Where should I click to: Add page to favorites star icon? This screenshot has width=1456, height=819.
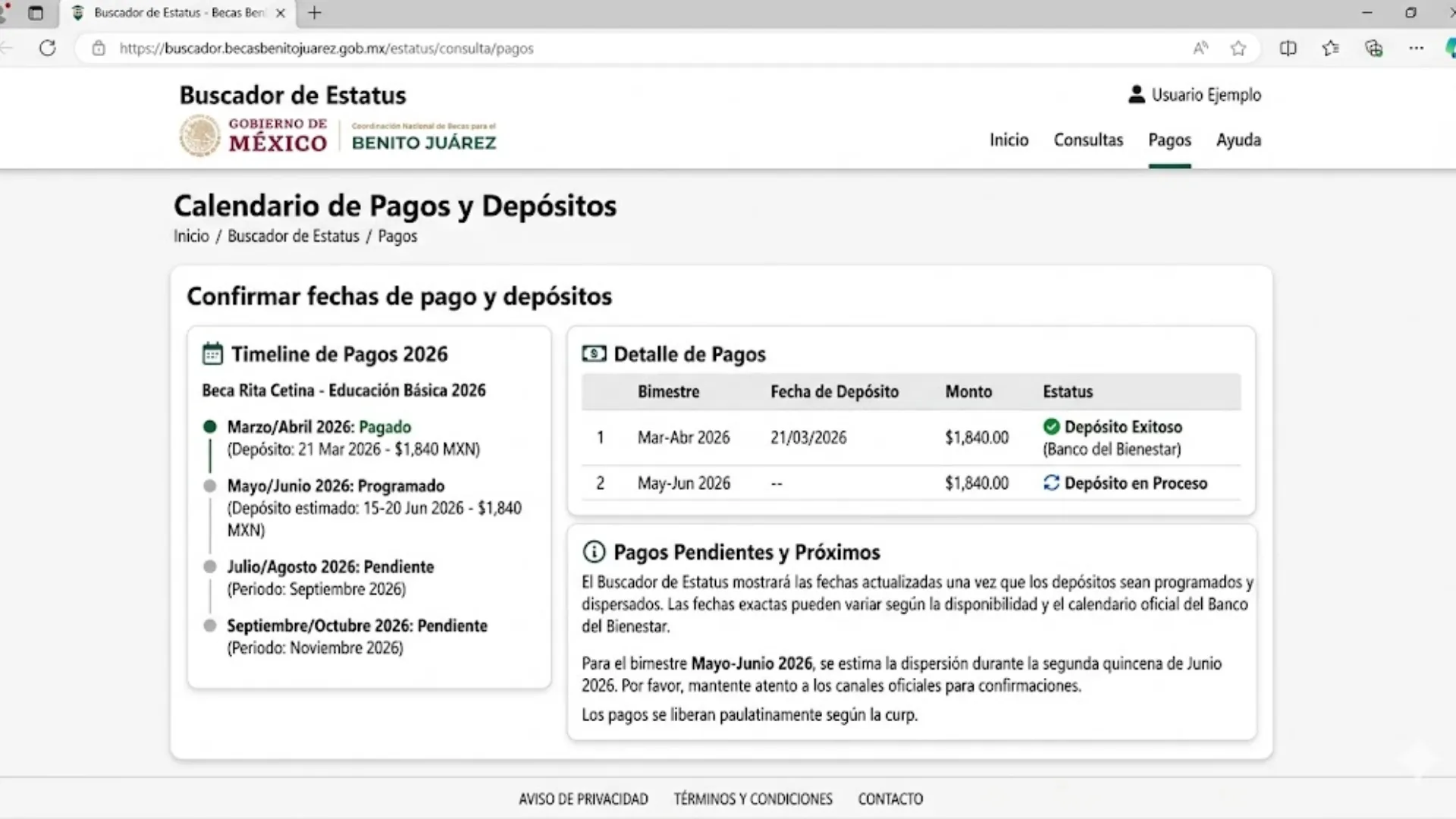(x=1238, y=49)
